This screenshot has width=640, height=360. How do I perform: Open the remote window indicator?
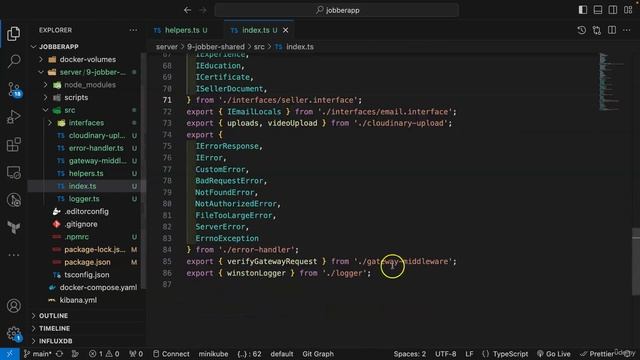click(x=10, y=354)
